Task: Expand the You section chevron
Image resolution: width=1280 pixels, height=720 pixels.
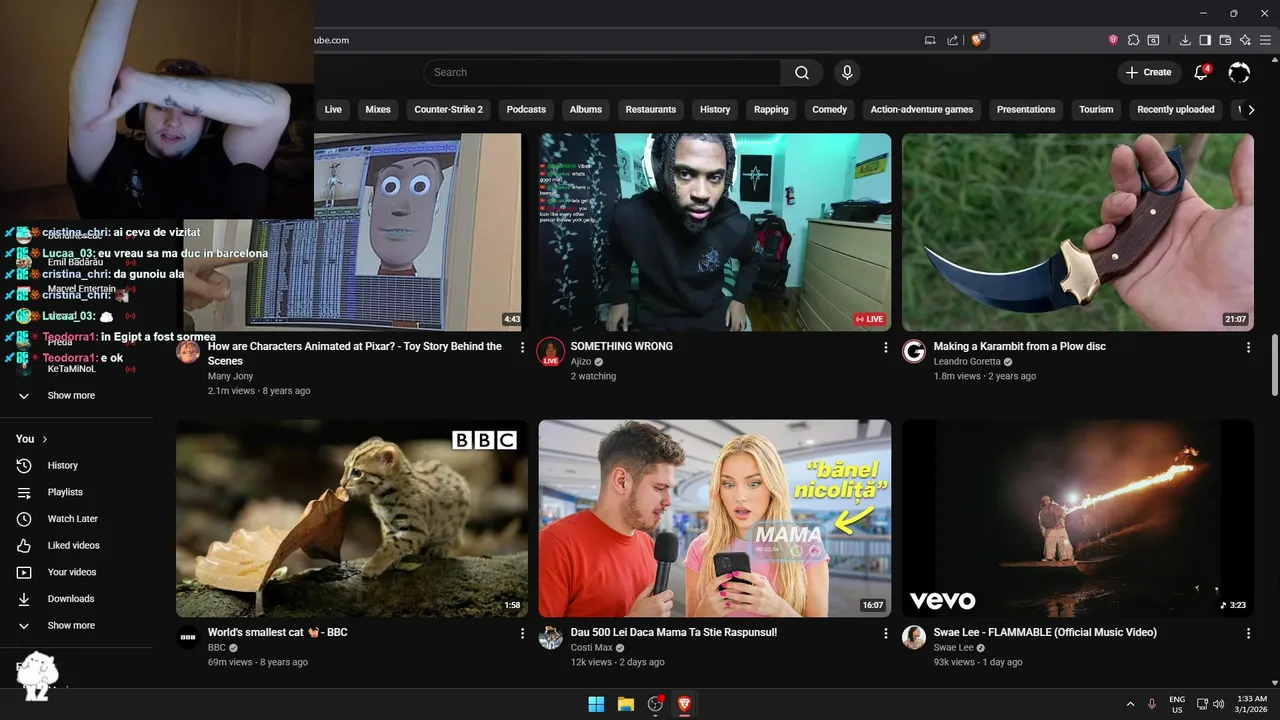Action: pos(45,439)
